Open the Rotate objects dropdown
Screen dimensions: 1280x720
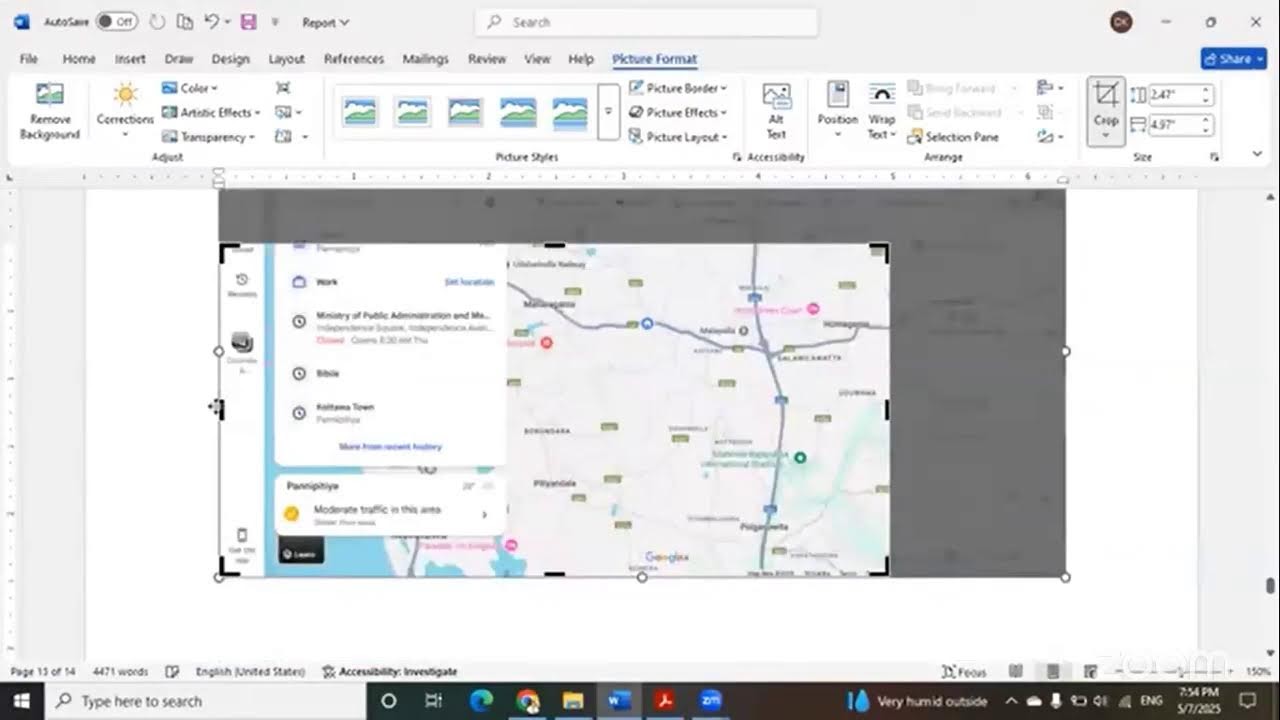click(x=1048, y=137)
